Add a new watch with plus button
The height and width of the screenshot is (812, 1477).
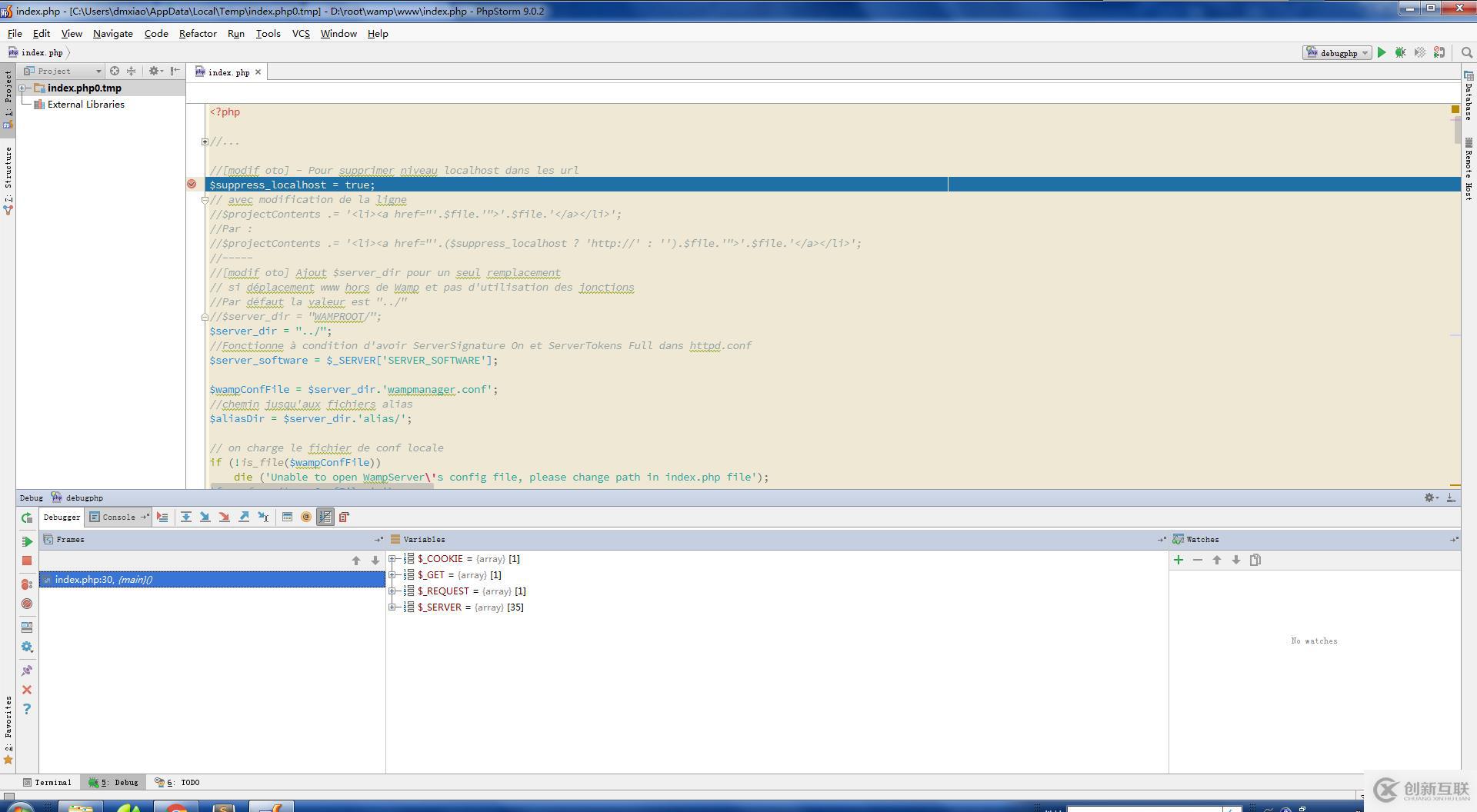coord(1178,561)
